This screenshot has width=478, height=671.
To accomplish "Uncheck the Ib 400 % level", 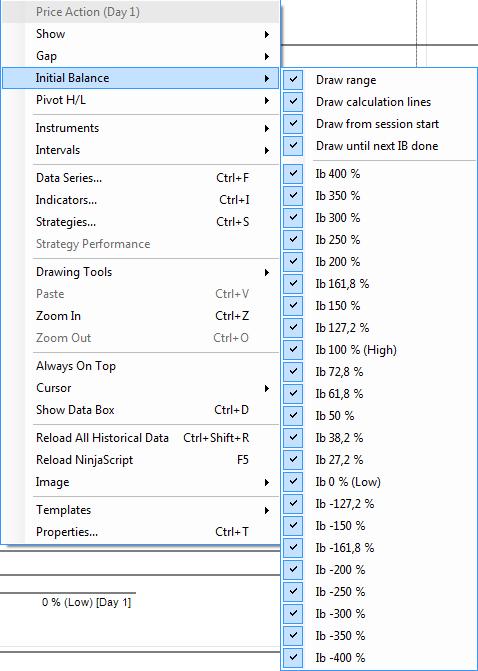I will pos(379,174).
